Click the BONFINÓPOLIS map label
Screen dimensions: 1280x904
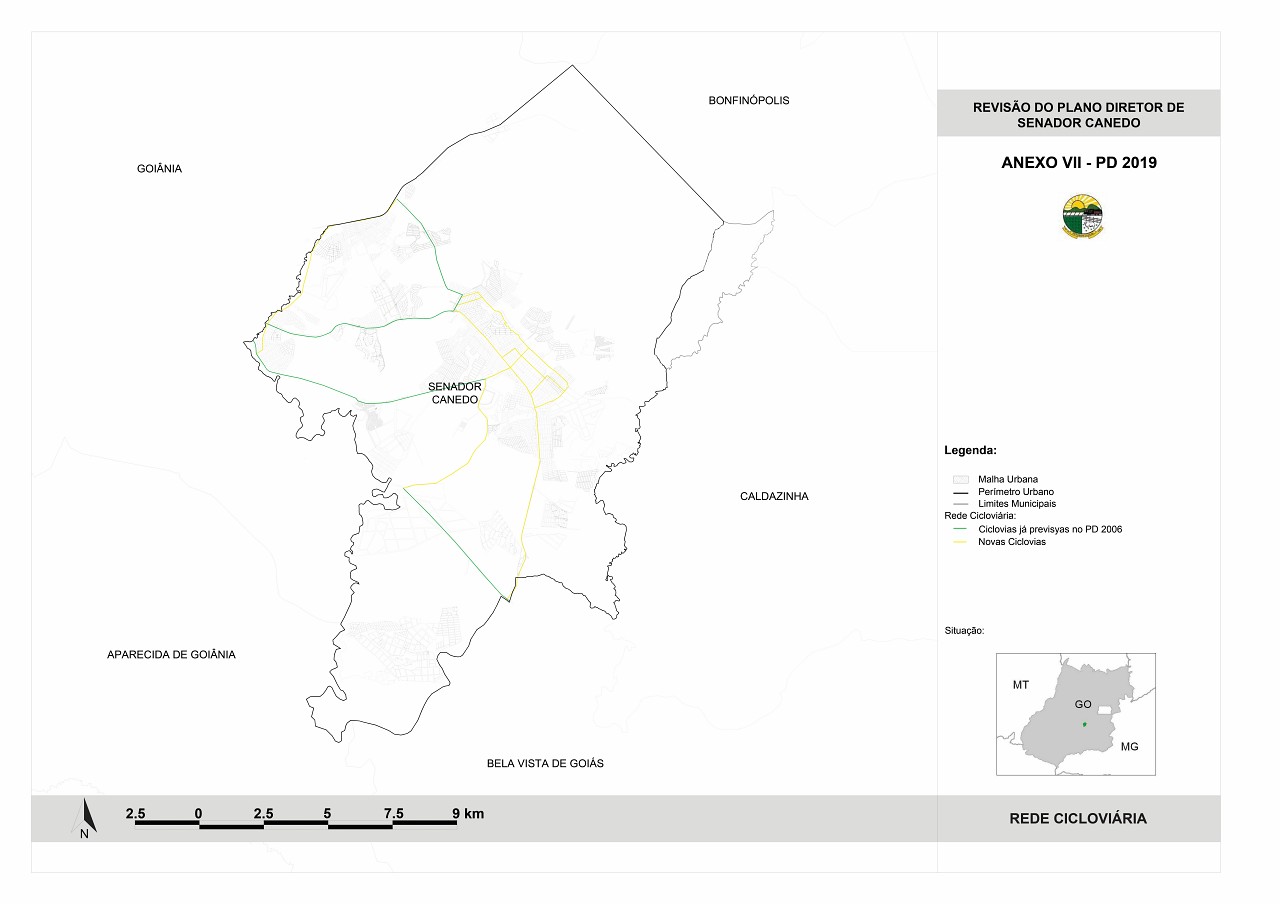point(749,100)
